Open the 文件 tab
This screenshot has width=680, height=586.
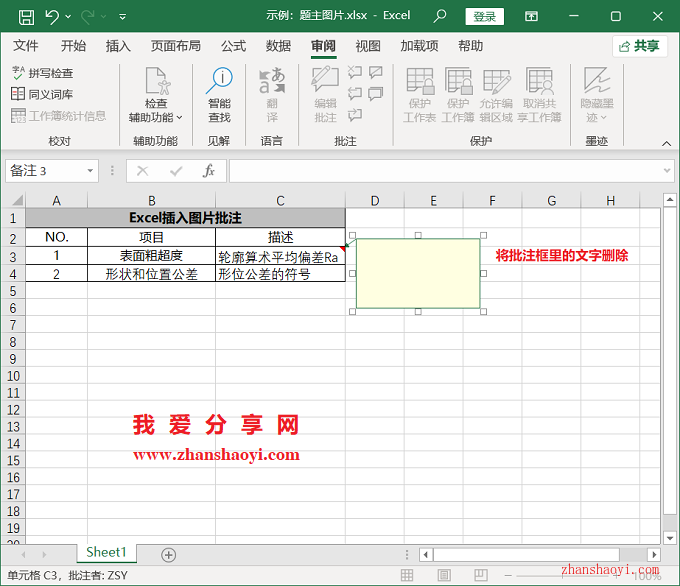[26, 46]
